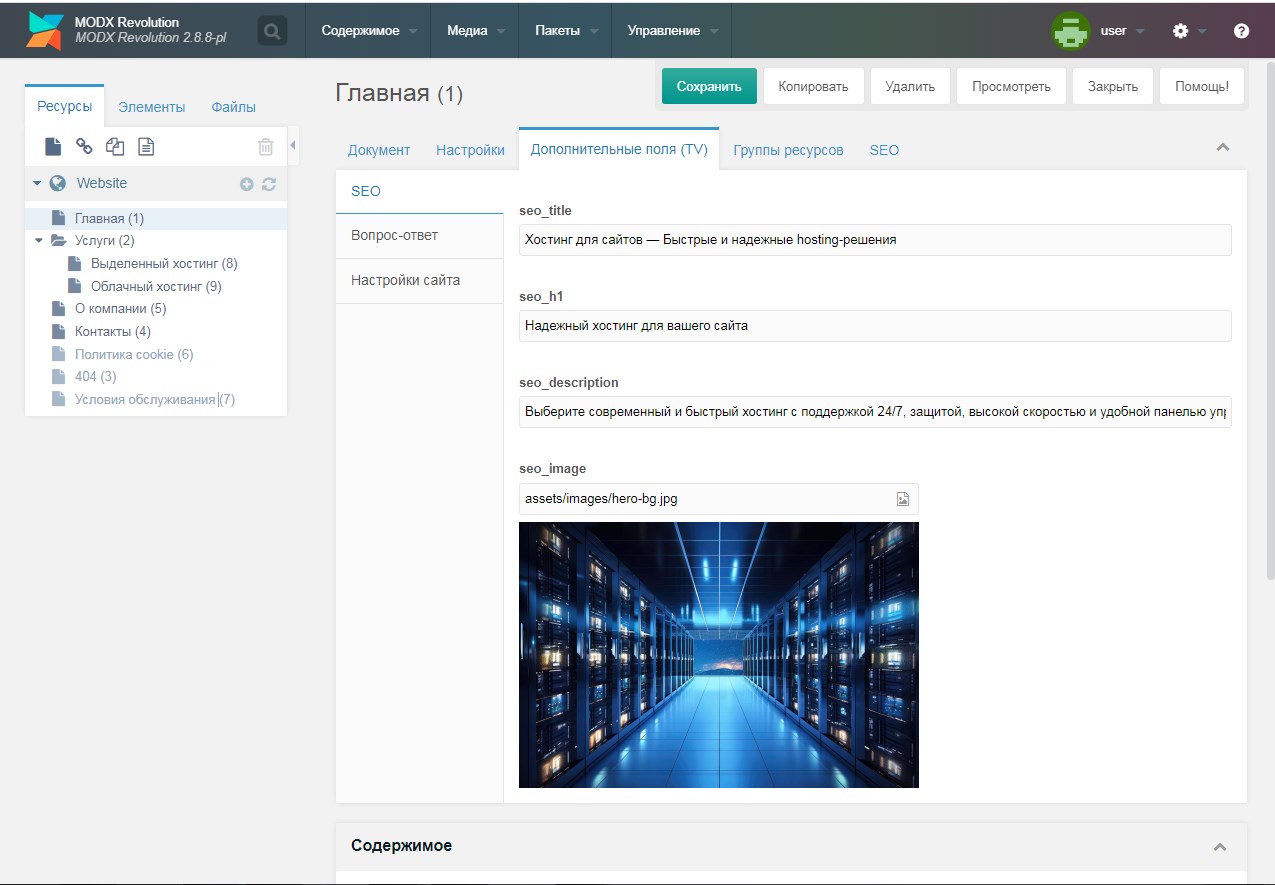Open the Пакеты menu
The image size is (1275, 885).
pos(565,31)
